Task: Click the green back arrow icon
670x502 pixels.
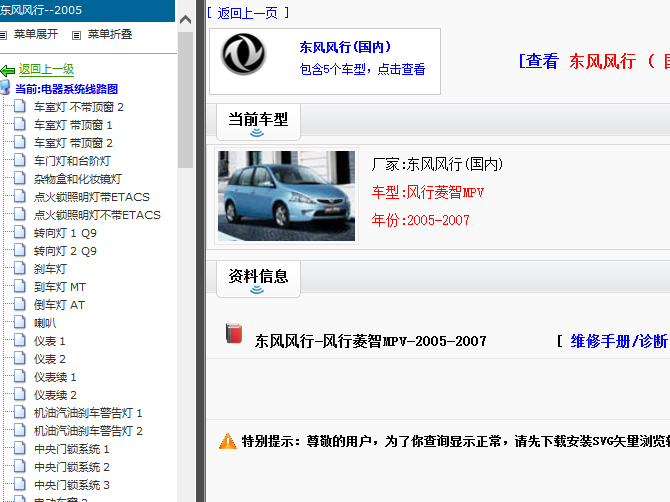Action: 7,70
